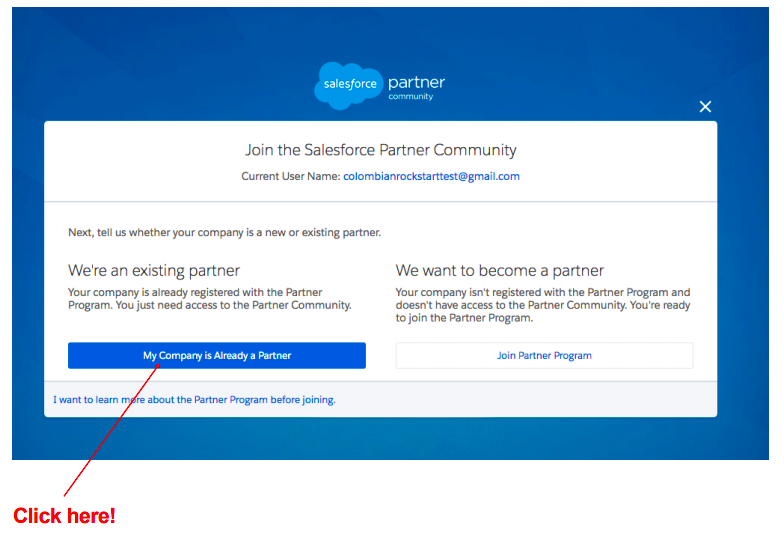Click the 'already registered' existing partner description
784x536 pixels.
pyautogui.click(x=210, y=299)
